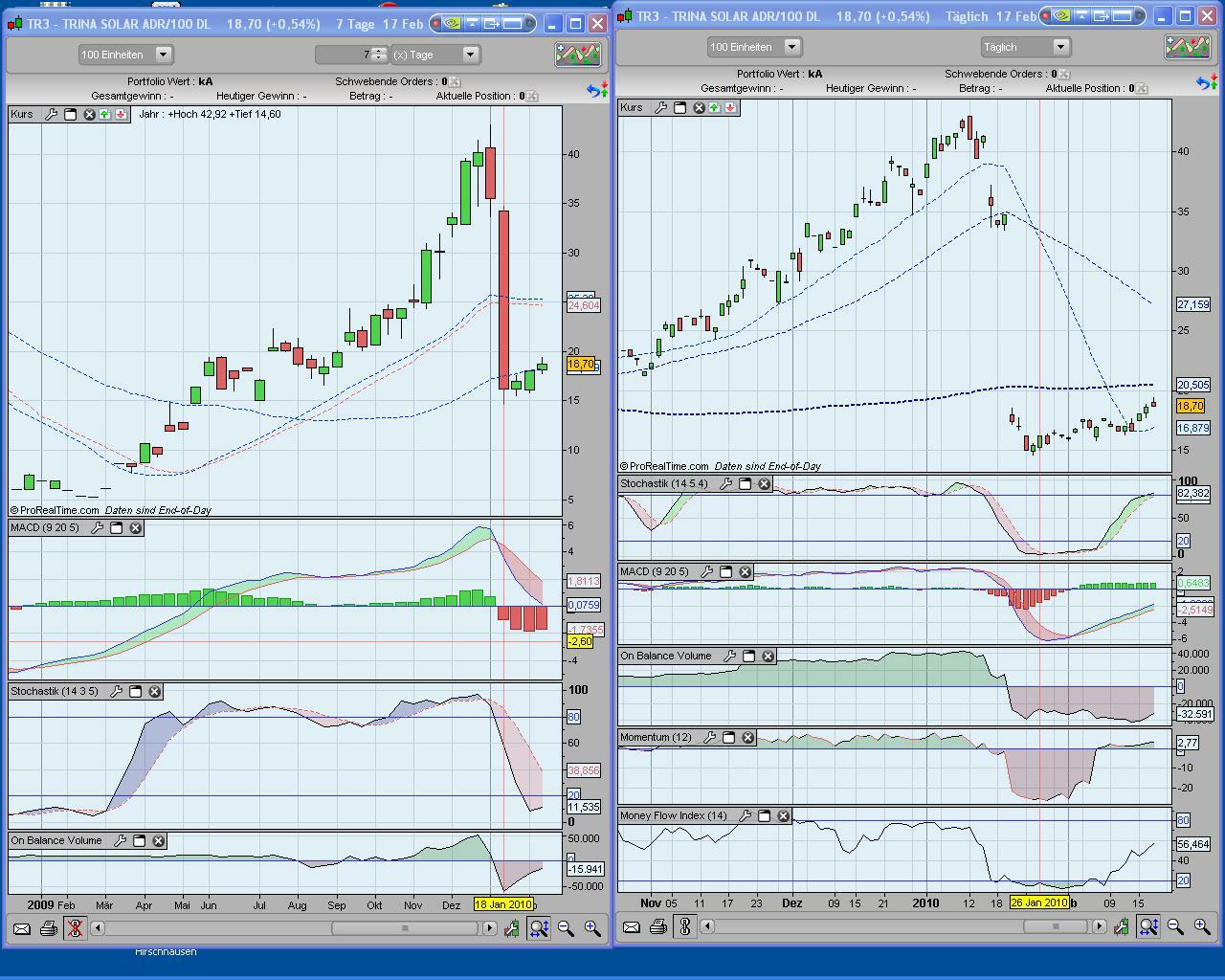
Task: Open the indicators button in the right chart toolbar
Action: click(x=1187, y=47)
